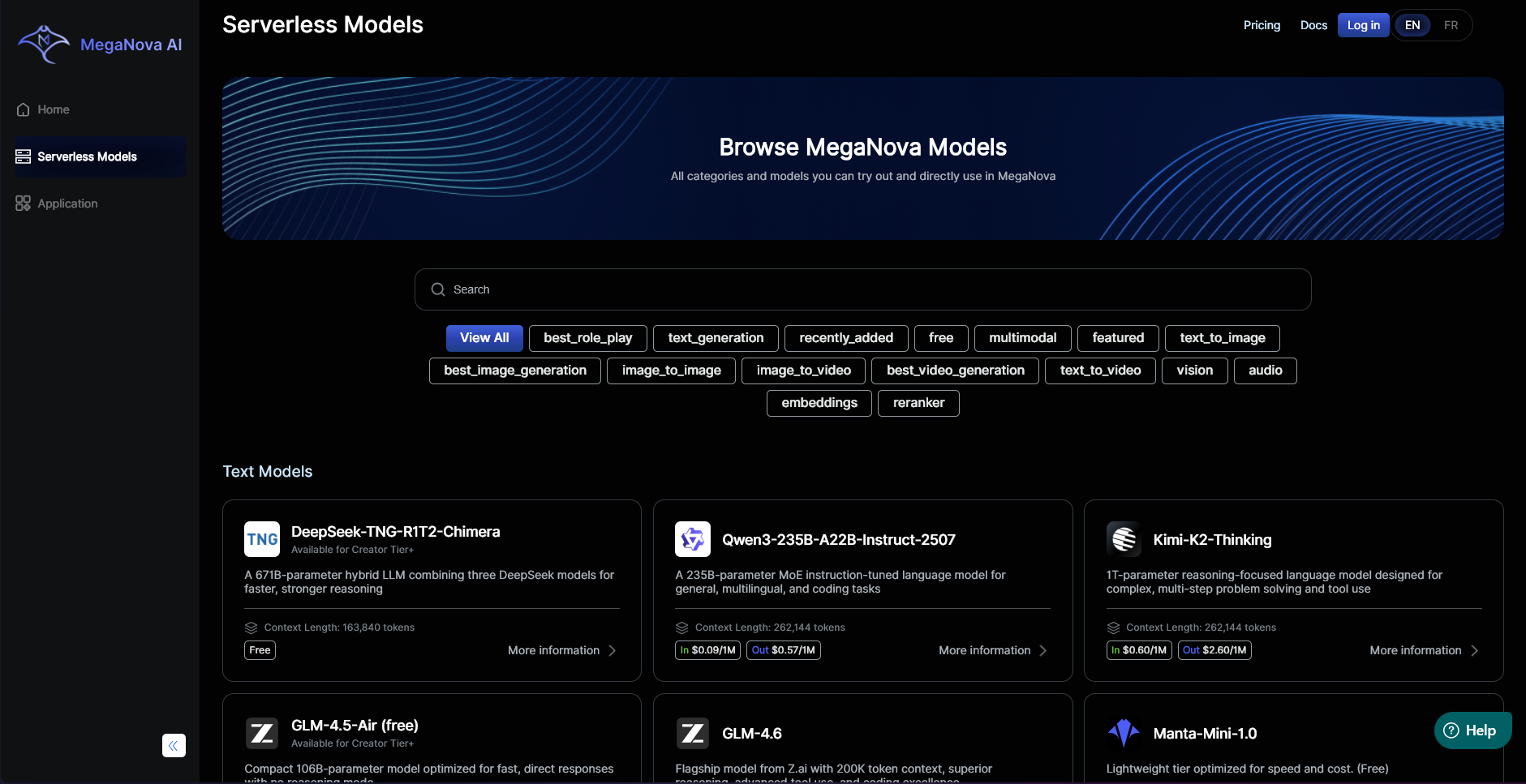
Task: Click the GLM-4.5-Air Z logo icon
Action: click(262, 733)
